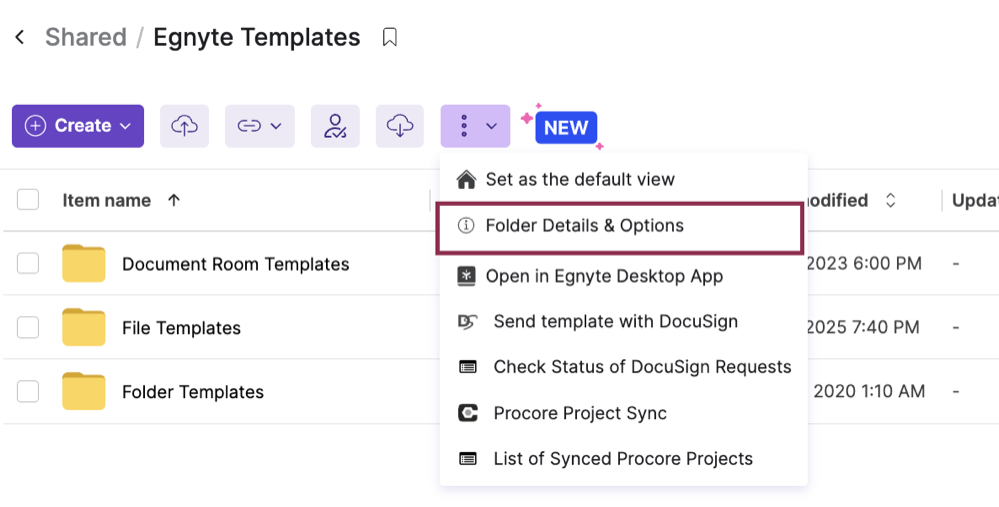The height and width of the screenshot is (507, 999).
Task: Check the Document Room Templates checkbox
Action: pyautogui.click(x=28, y=263)
